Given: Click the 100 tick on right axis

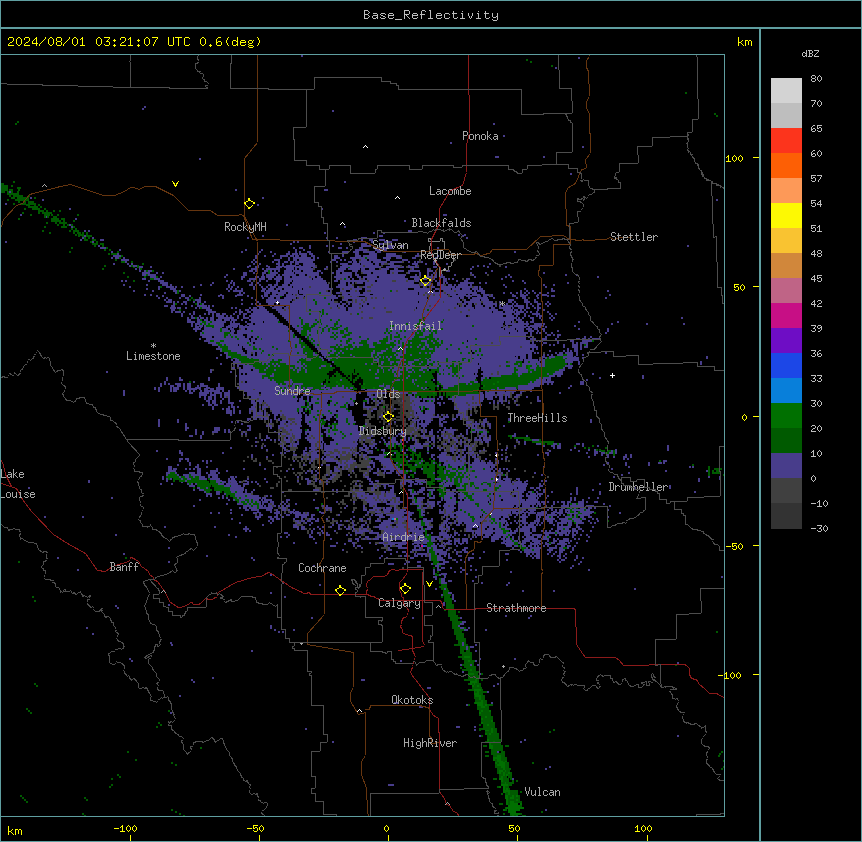Looking at the screenshot, I should [x=734, y=158].
